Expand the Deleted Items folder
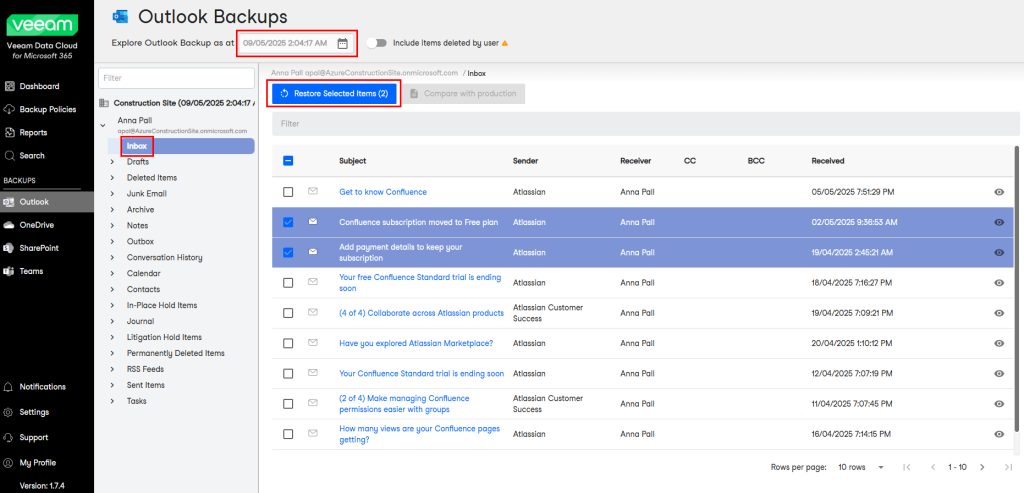 click(112, 178)
